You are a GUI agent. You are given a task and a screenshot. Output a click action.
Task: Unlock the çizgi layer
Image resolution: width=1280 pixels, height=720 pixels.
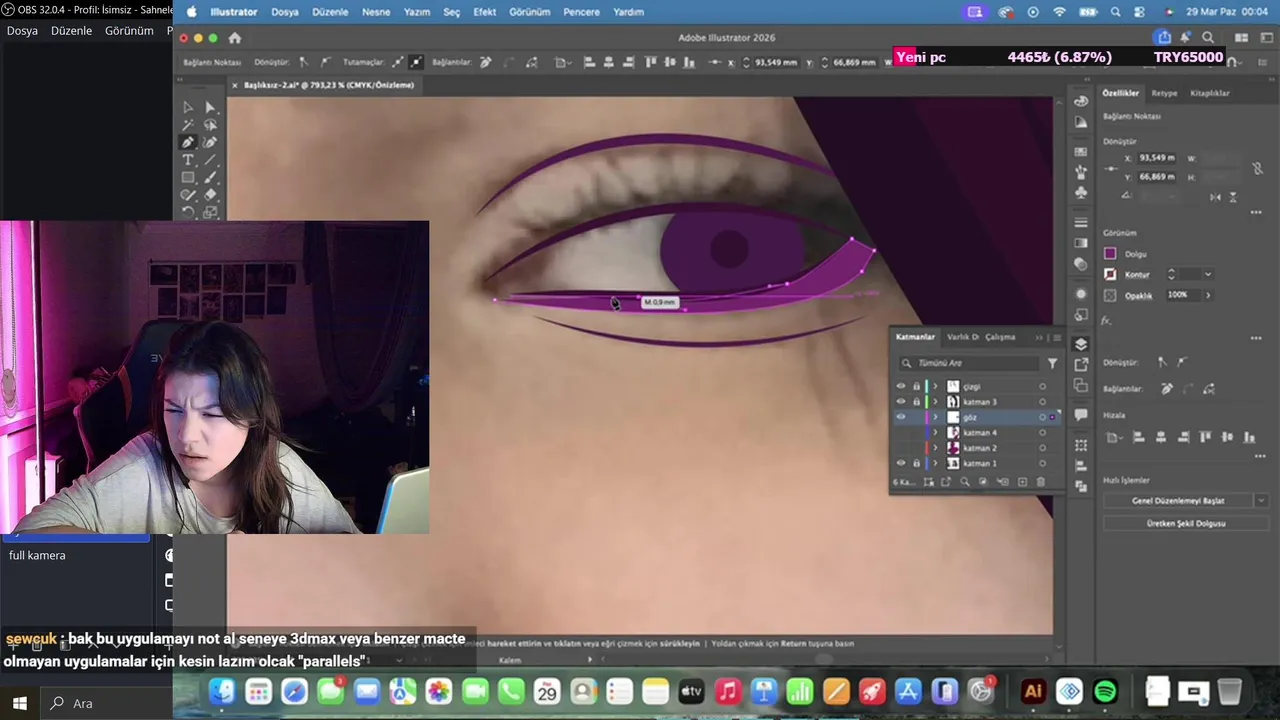916,386
